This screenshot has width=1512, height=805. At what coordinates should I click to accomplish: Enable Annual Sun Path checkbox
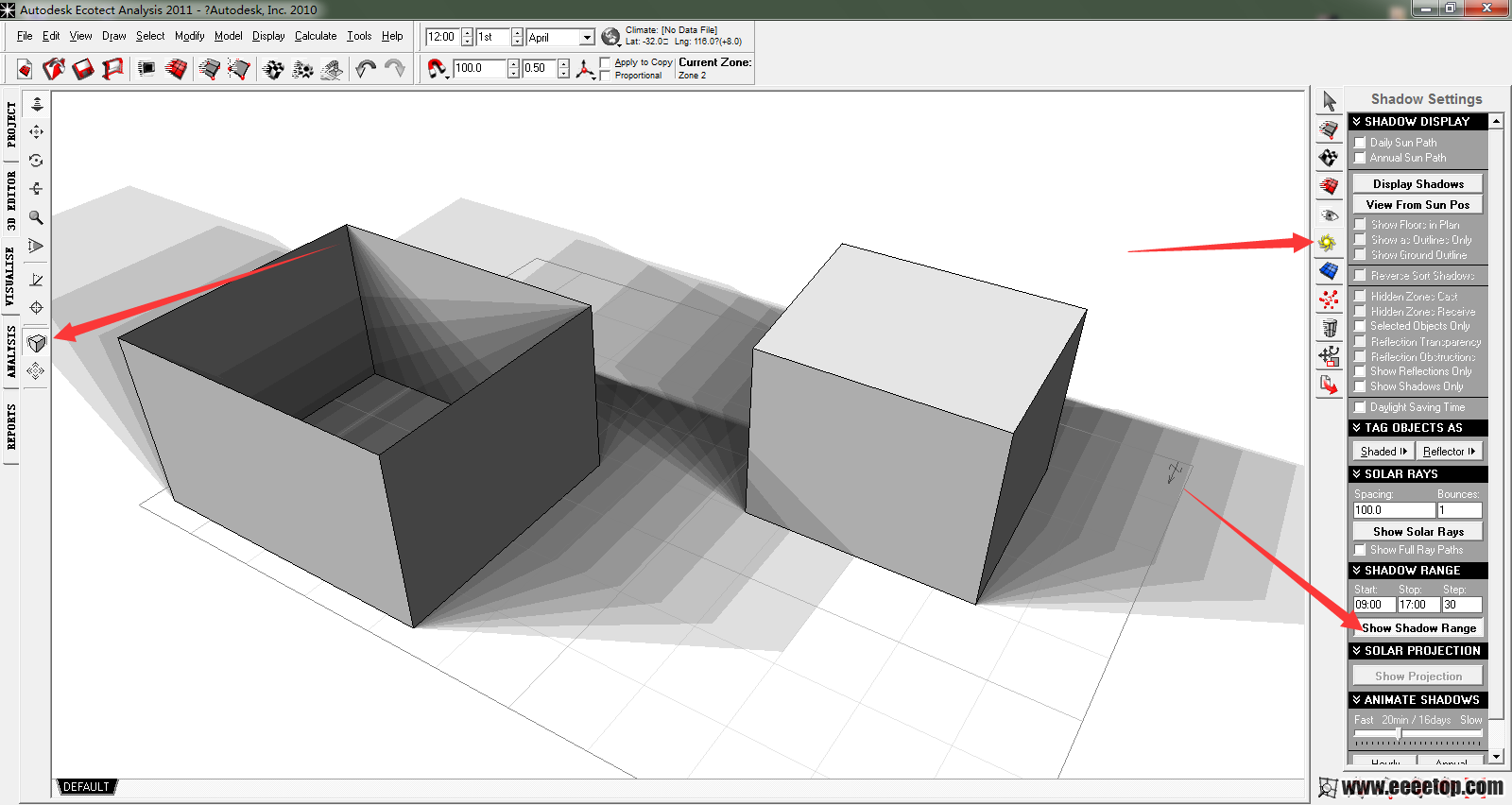tap(1360, 158)
